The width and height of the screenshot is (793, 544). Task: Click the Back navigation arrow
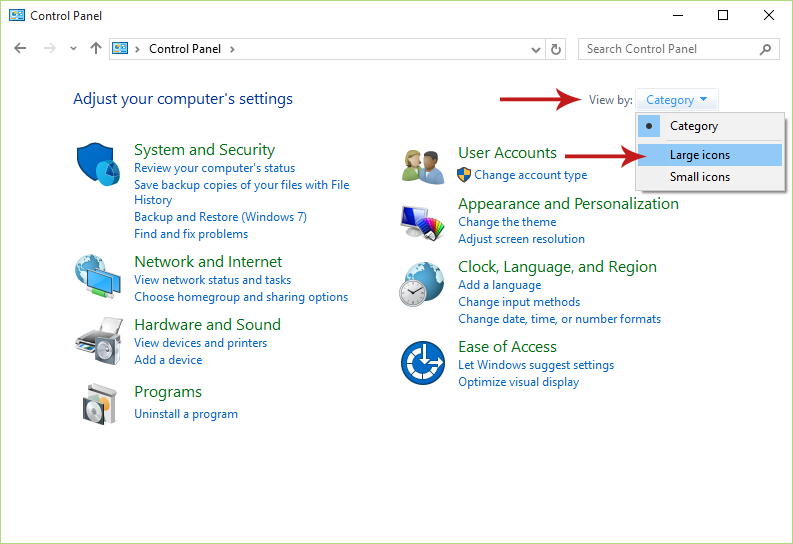point(21,48)
